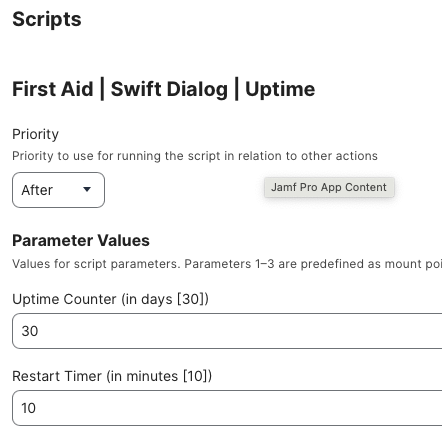
Task: Click the caret arrow in the Priority selector
Action: (87, 190)
